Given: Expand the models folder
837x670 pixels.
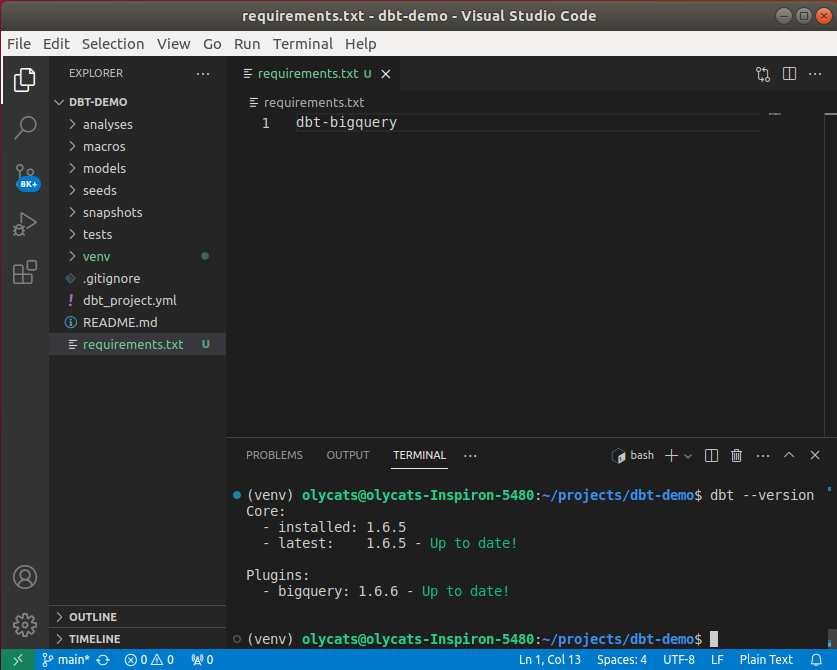Looking at the screenshot, I should point(137,168).
